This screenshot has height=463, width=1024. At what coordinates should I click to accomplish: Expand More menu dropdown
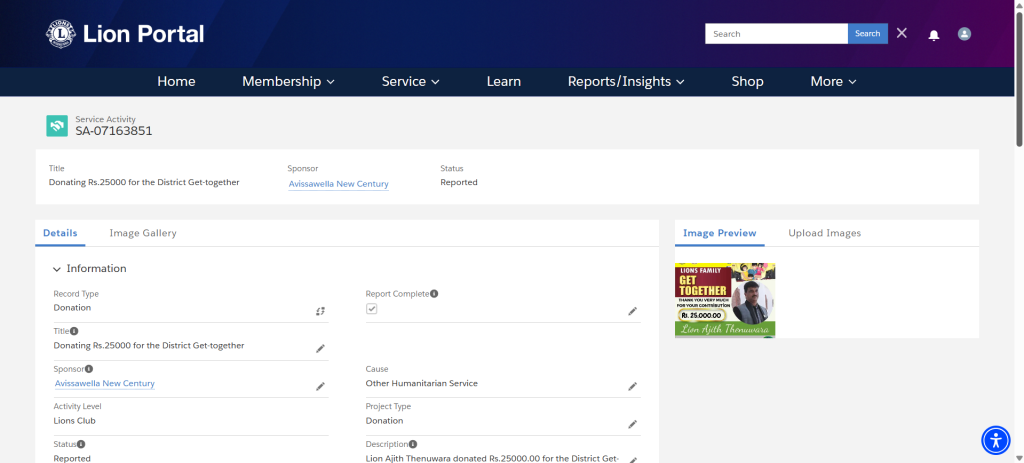pyautogui.click(x=833, y=82)
